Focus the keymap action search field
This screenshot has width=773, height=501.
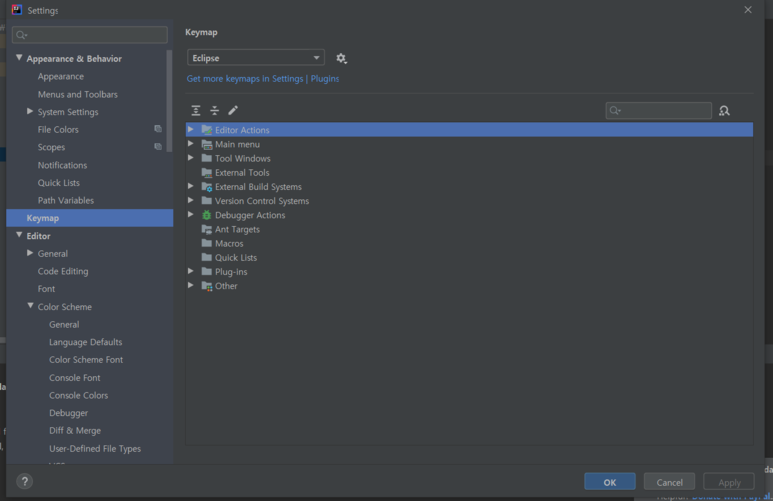pyautogui.click(x=659, y=110)
